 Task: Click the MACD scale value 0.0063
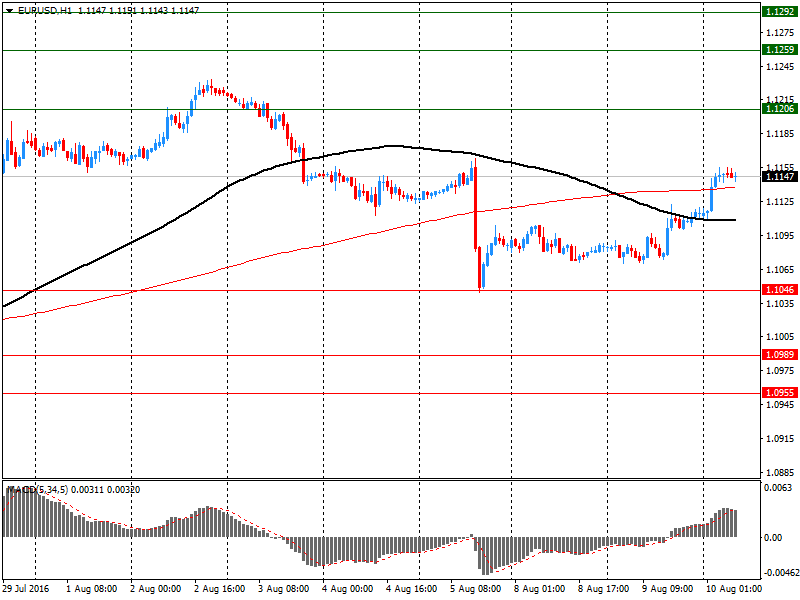pyautogui.click(x=778, y=488)
